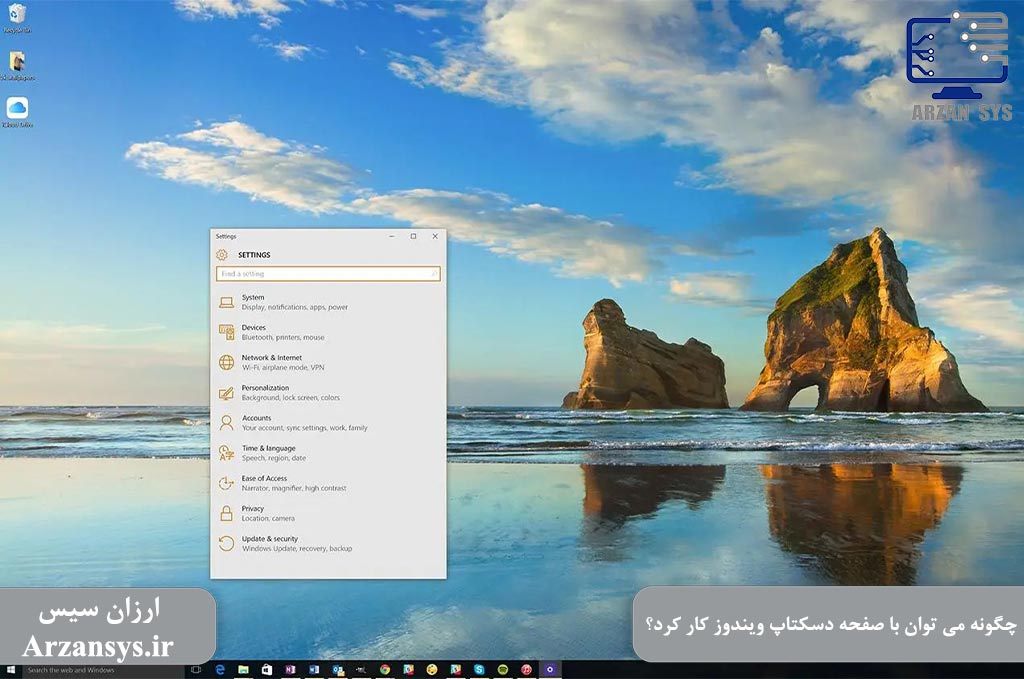Open the Privacy lock icon
The height and width of the screenshot is (679, 1024).
coord(227,513)
